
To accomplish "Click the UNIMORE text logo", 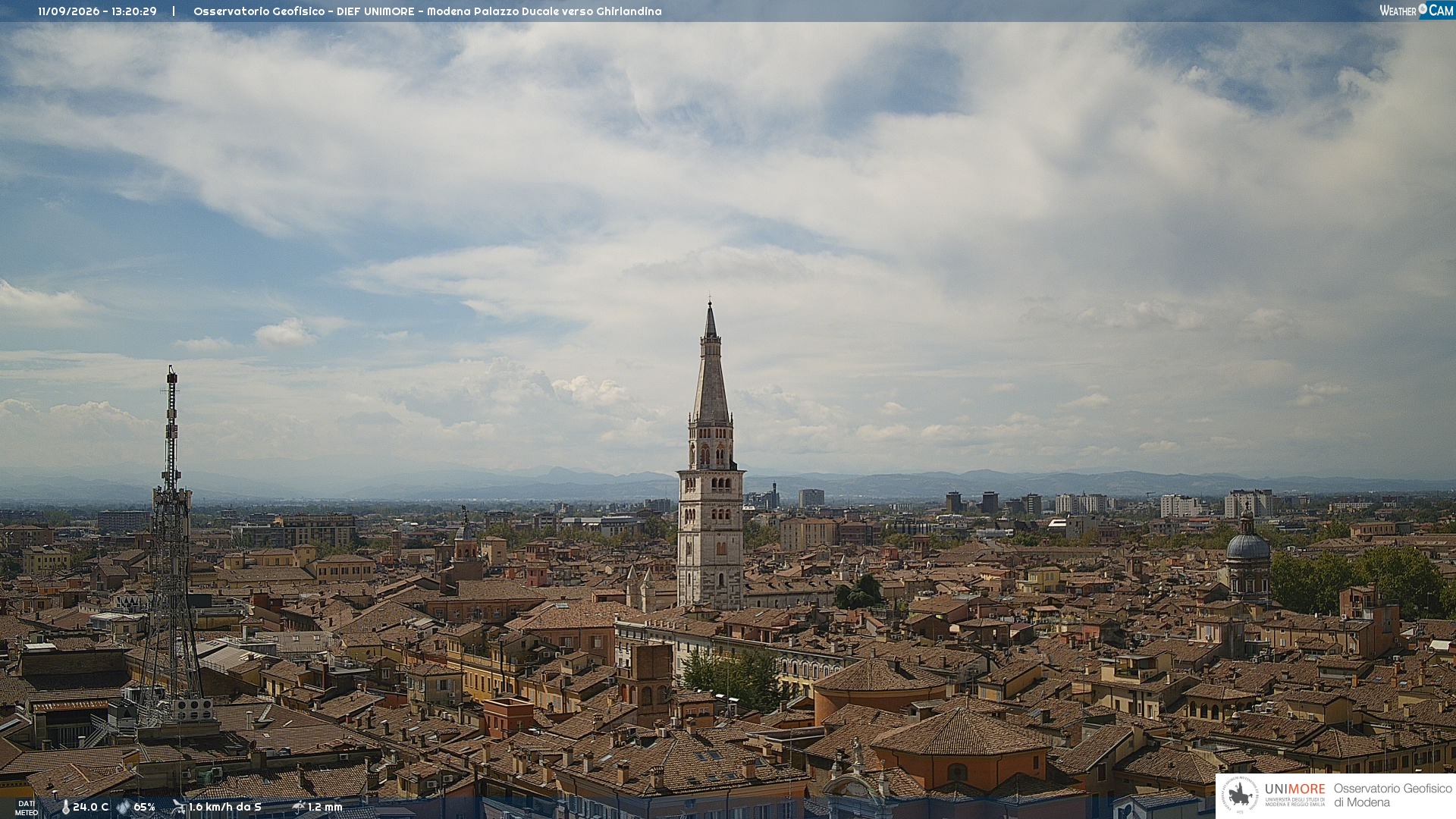I will [x=1295, y=789].
